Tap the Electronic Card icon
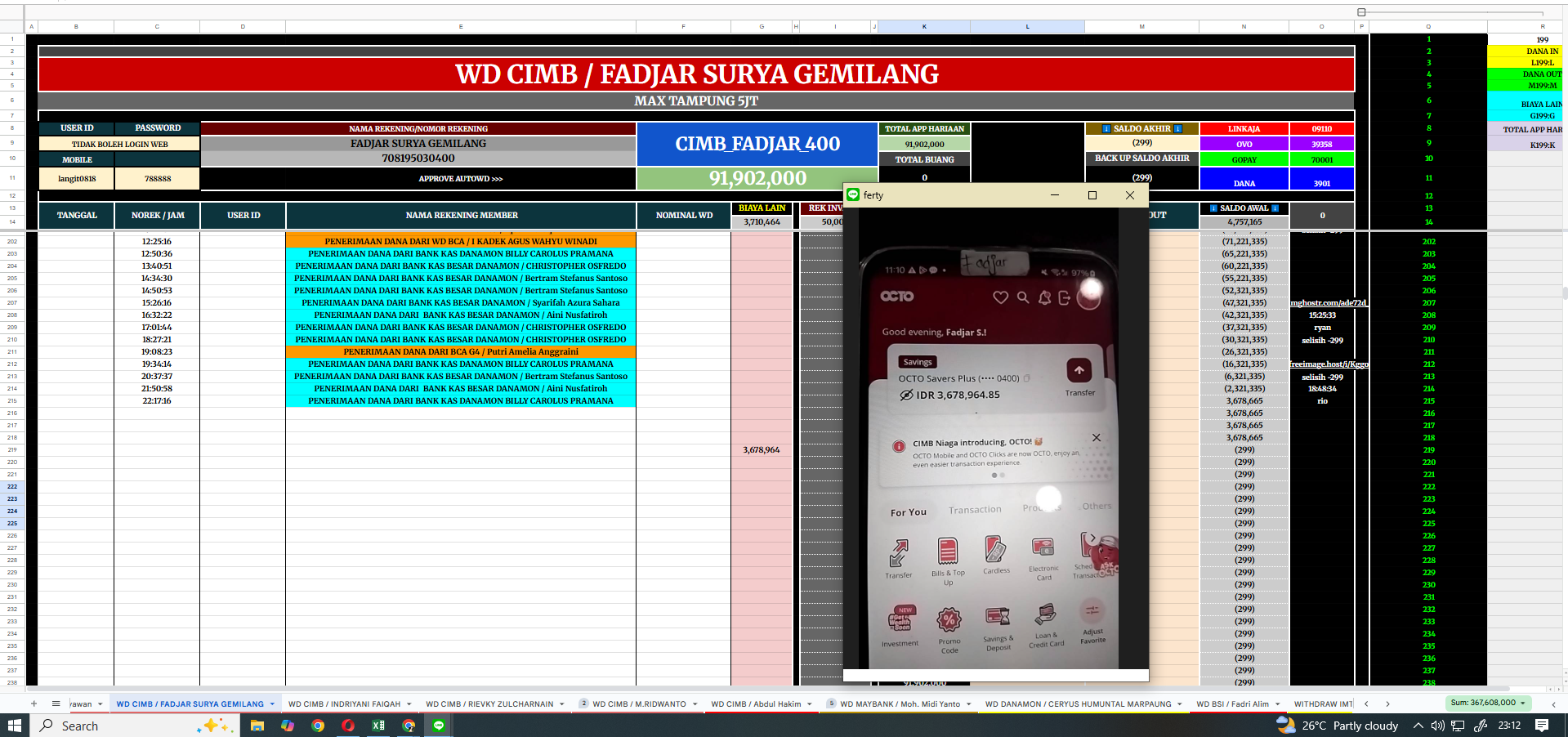 pos(1043,547)
